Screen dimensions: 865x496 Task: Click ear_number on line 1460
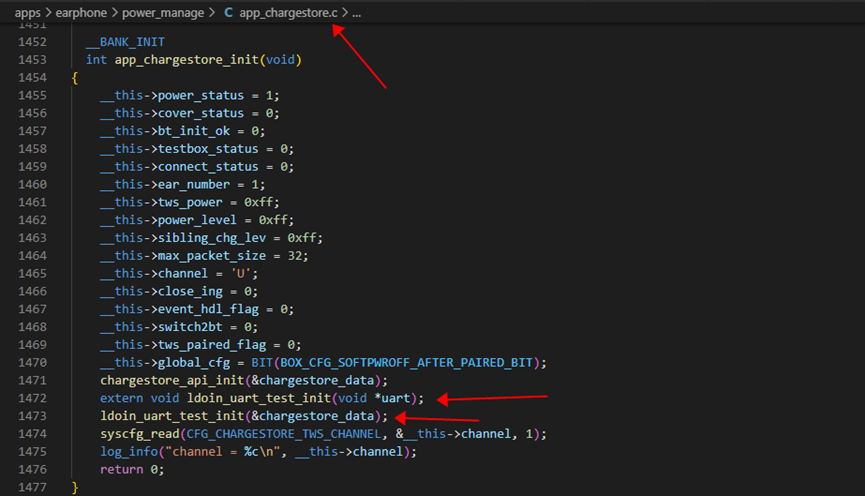pyautogui.click(x=194, y=184)
